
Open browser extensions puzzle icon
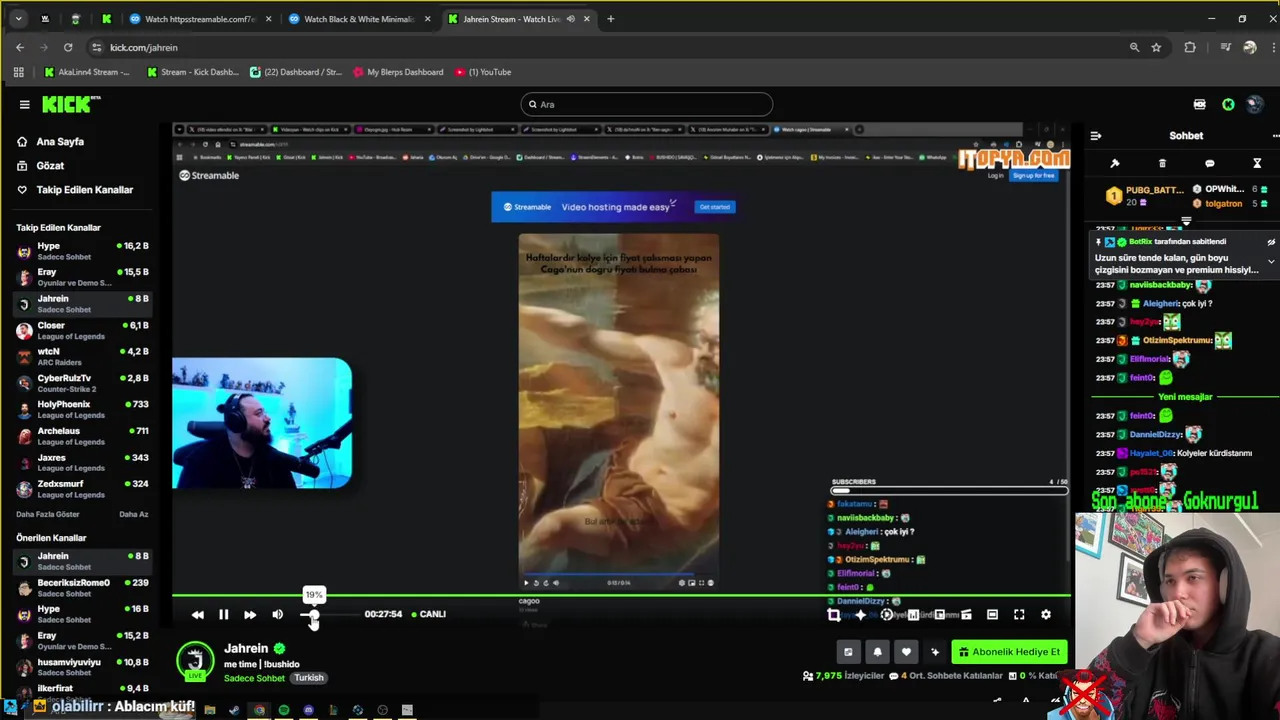tap(1190, 47)
